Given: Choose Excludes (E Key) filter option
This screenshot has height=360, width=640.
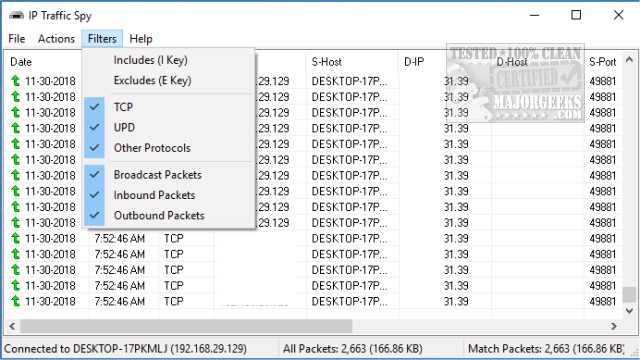Looking at the screenshot, I should [x=169, y=80].
